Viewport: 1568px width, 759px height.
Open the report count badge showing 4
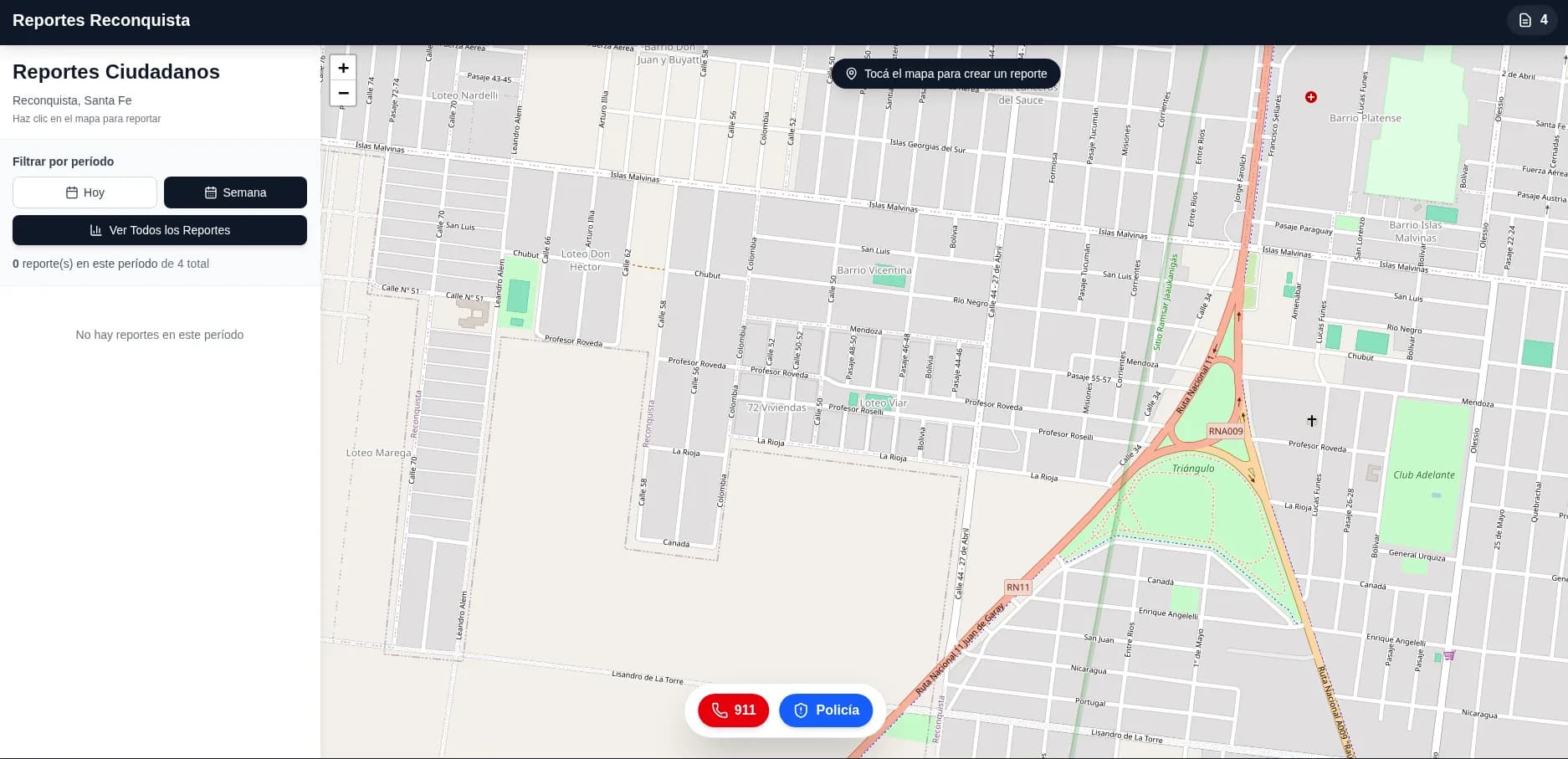click(x=1533, y=20)
